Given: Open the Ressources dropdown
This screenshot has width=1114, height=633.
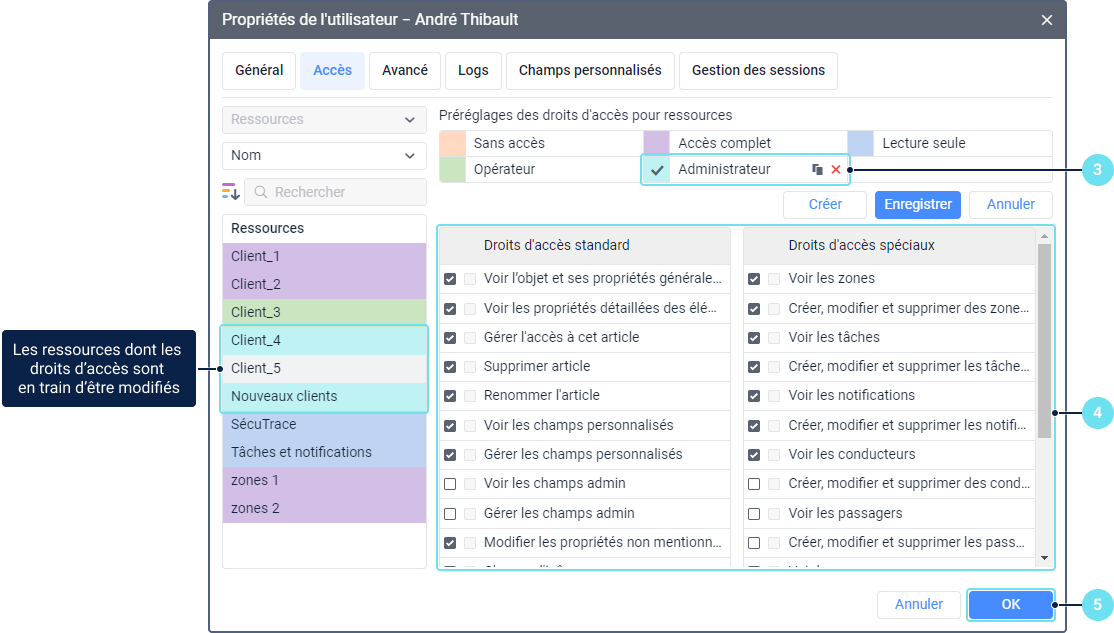Looking at the screenshot, I should pos(324,119).
